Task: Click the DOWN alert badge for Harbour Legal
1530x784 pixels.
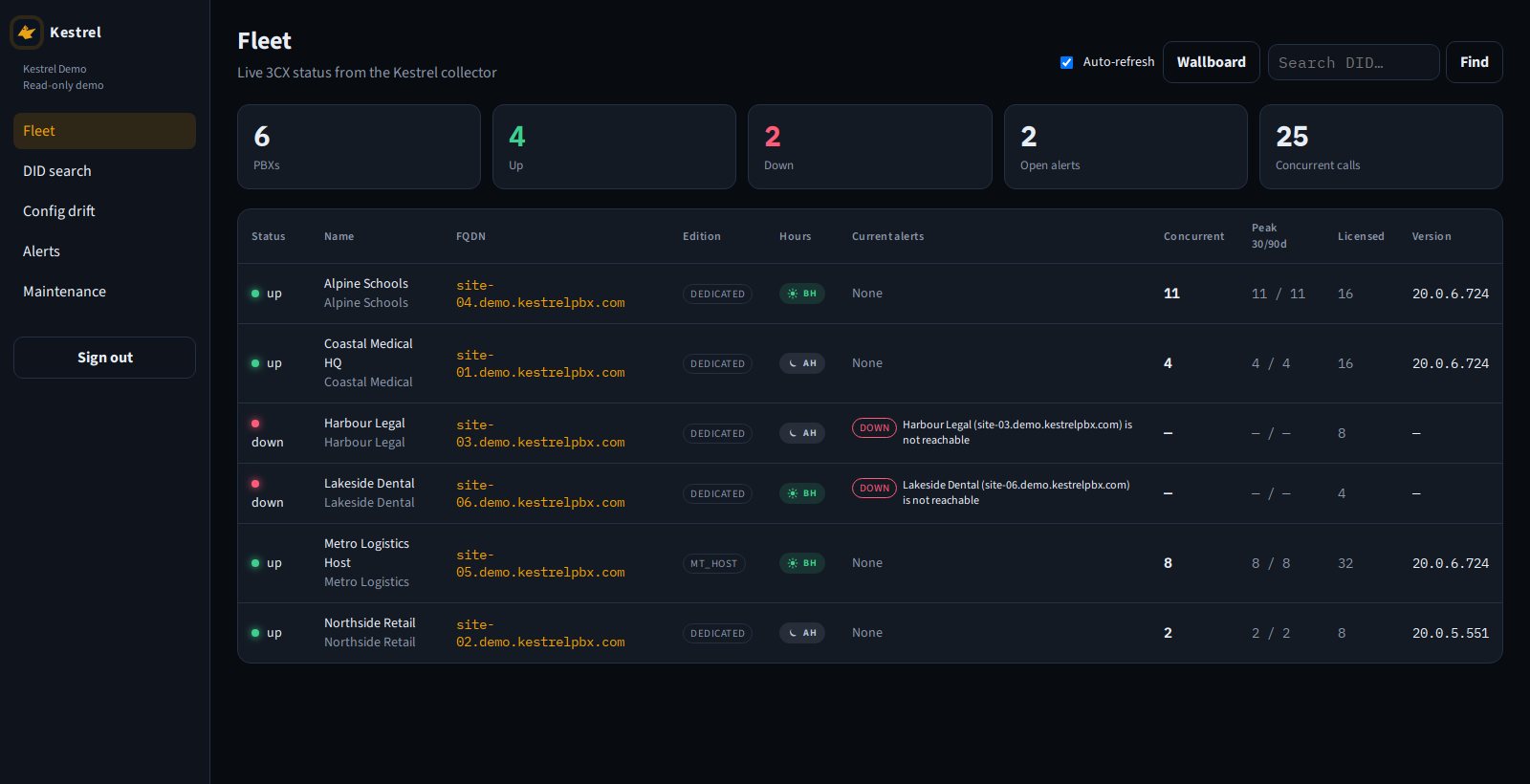Action: click(x=874, y=428)
